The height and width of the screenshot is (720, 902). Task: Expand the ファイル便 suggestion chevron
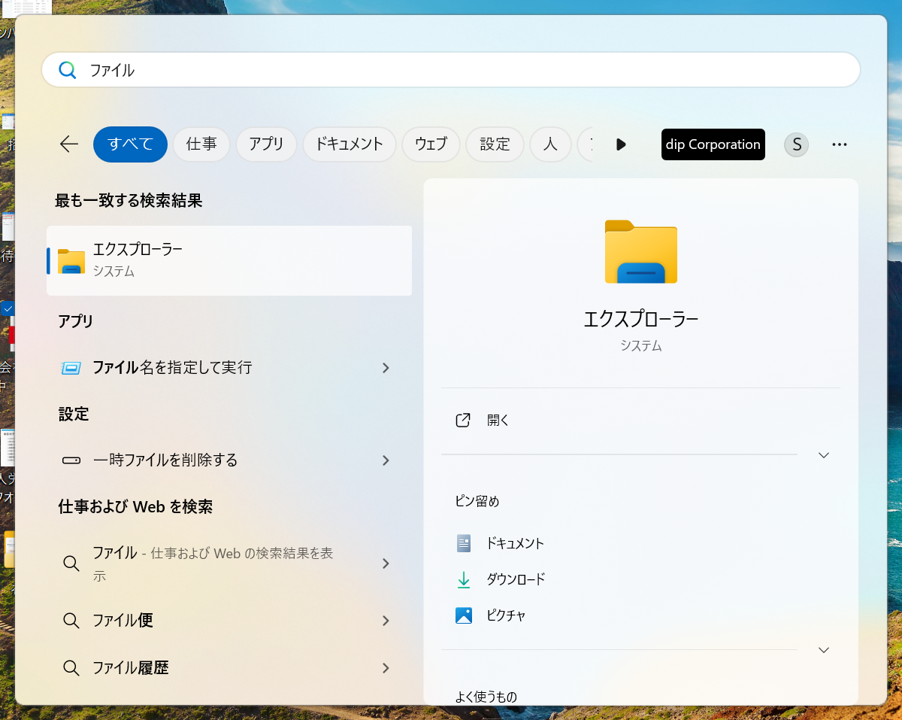[386, 621]
